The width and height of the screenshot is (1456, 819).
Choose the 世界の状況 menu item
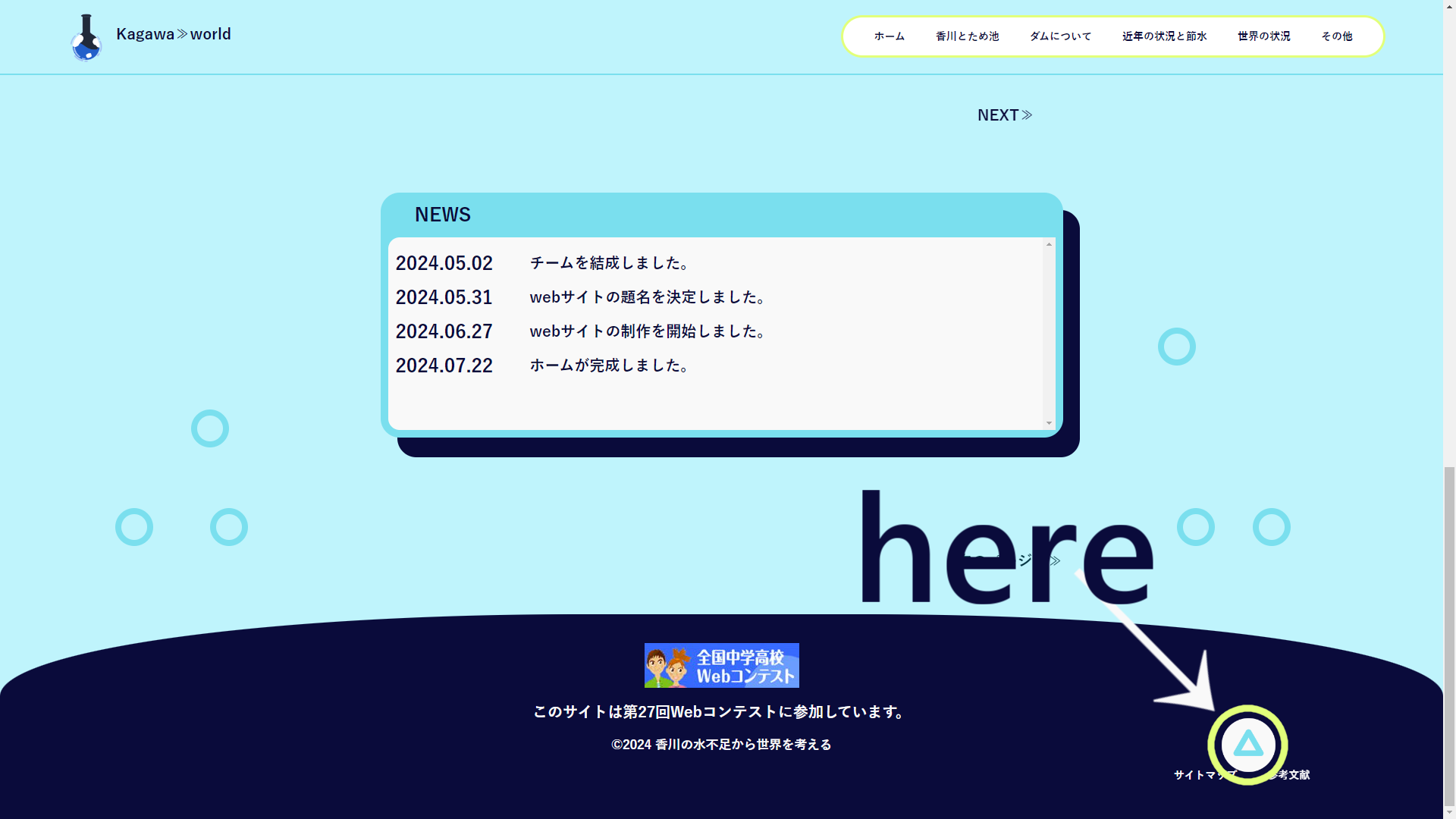pos(1263,36)
